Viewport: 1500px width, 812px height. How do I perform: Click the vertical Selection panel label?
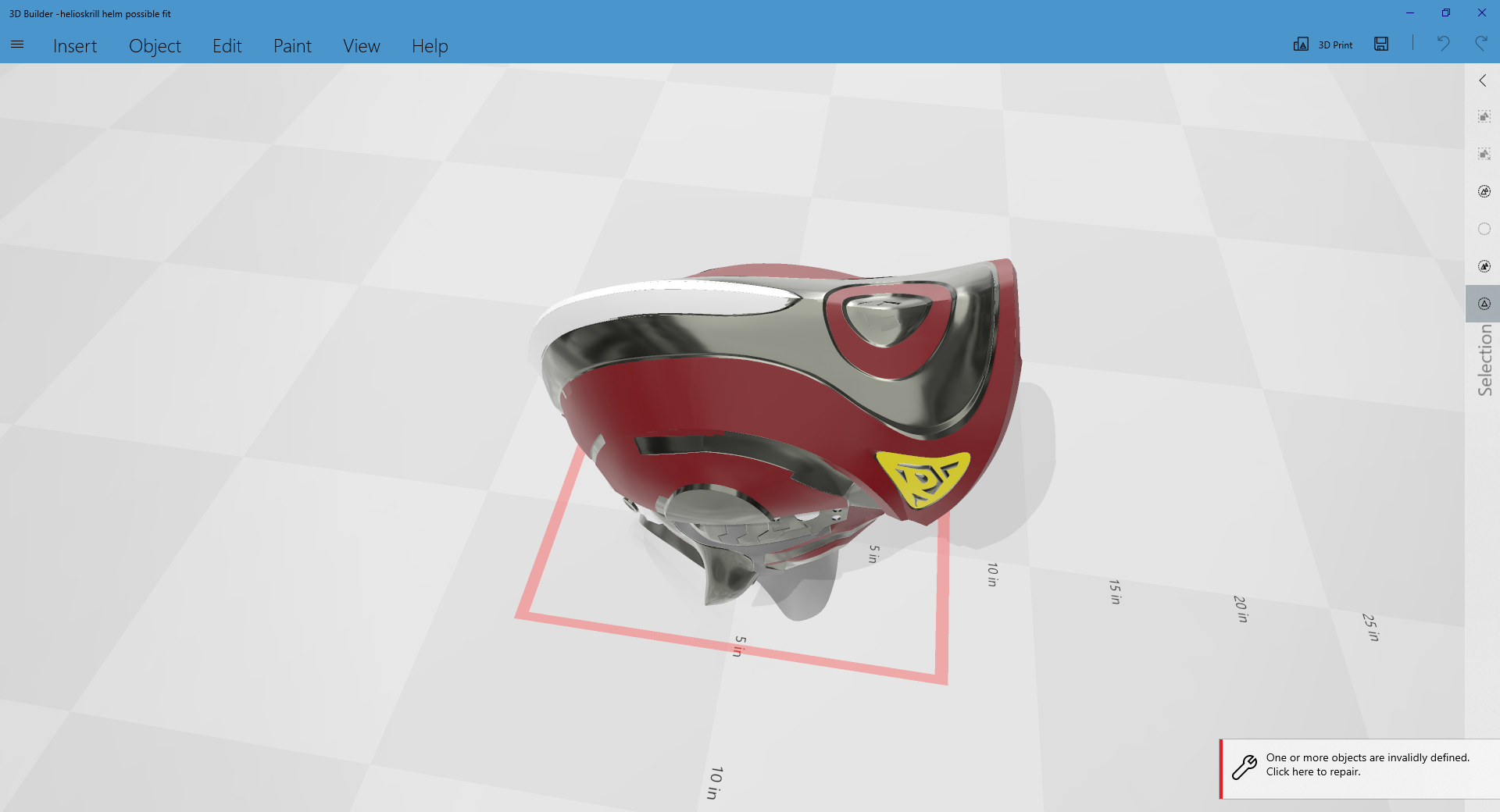tap(1484, 360)
